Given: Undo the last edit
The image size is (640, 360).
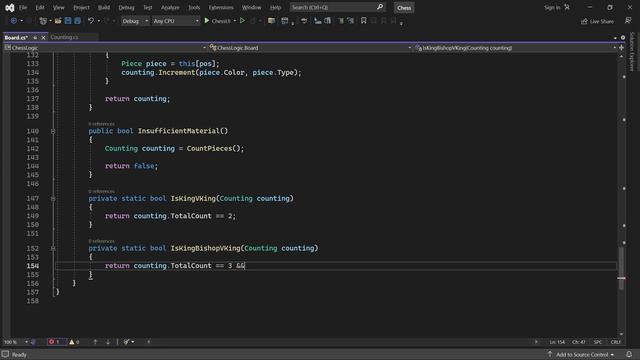Looking at the screenshot, I should click(91, 21).
